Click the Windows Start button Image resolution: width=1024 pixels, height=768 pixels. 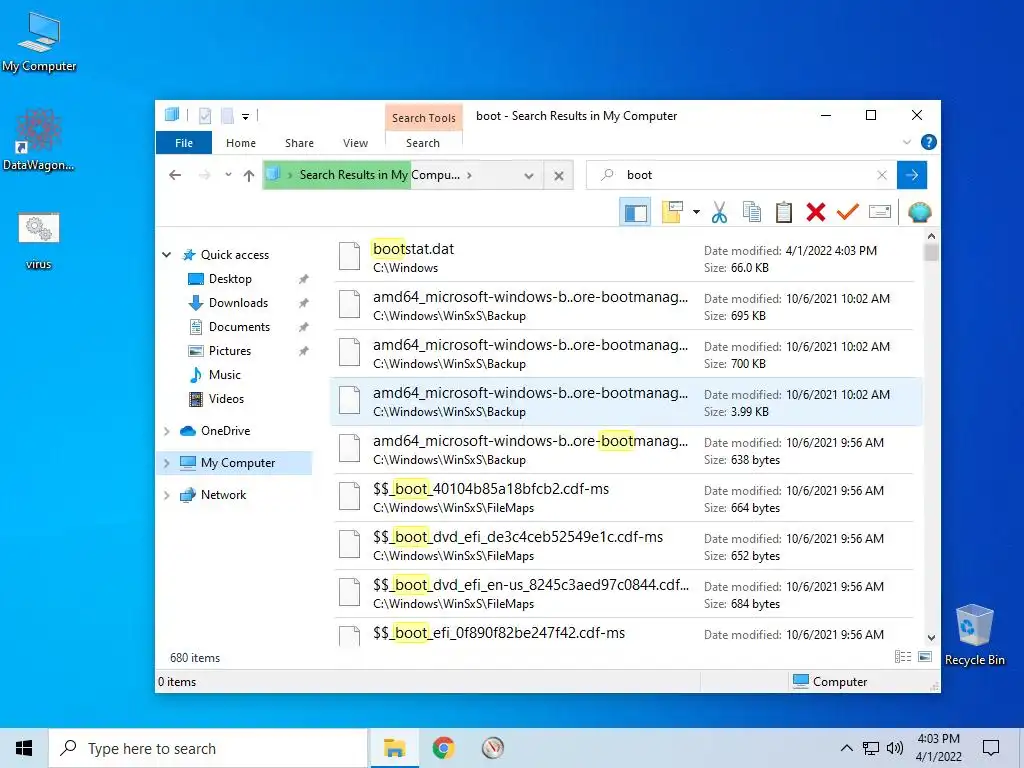pos(24,748)
